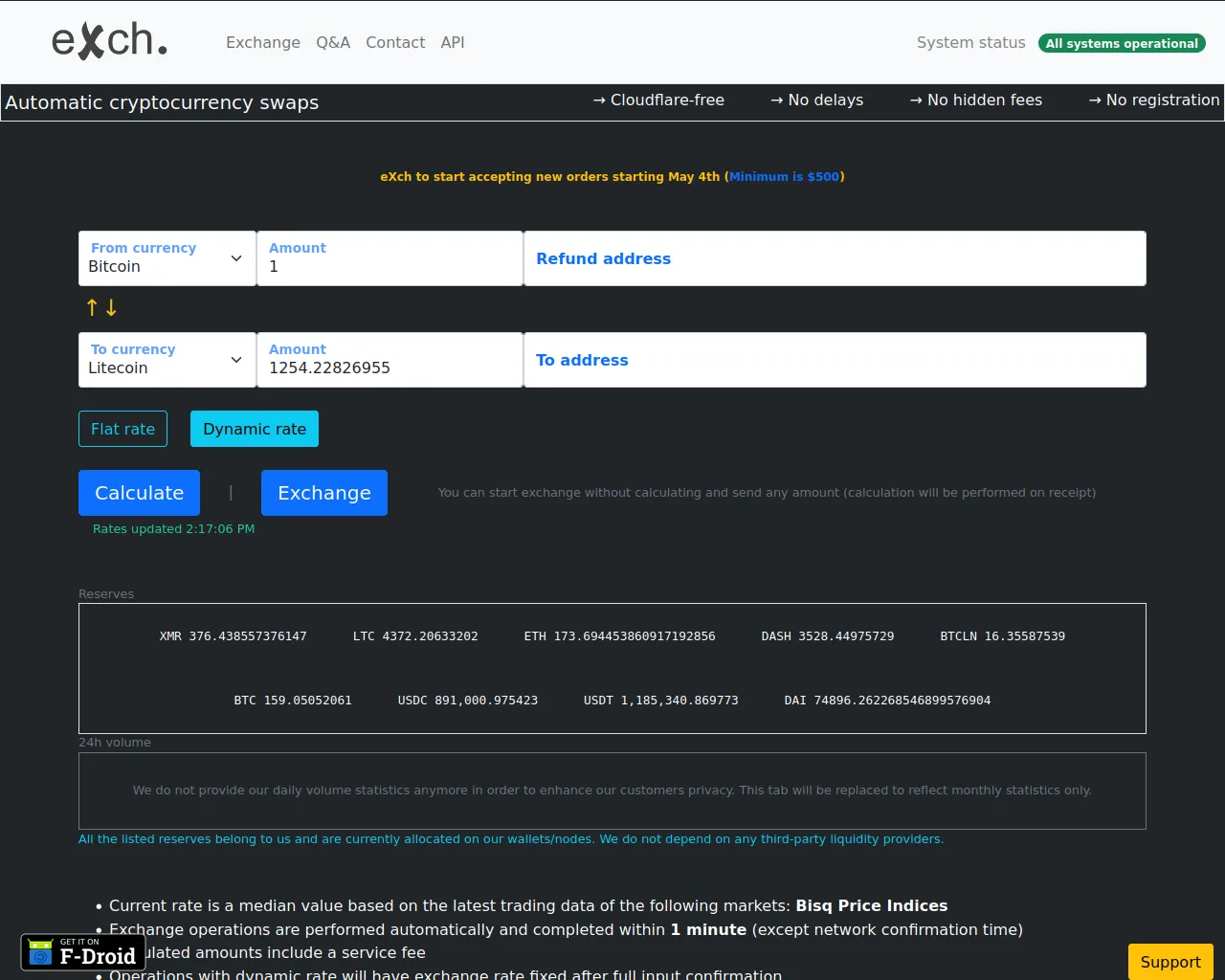Click the DASH 3528.44975729 reserve

click(x=828, y=635)
